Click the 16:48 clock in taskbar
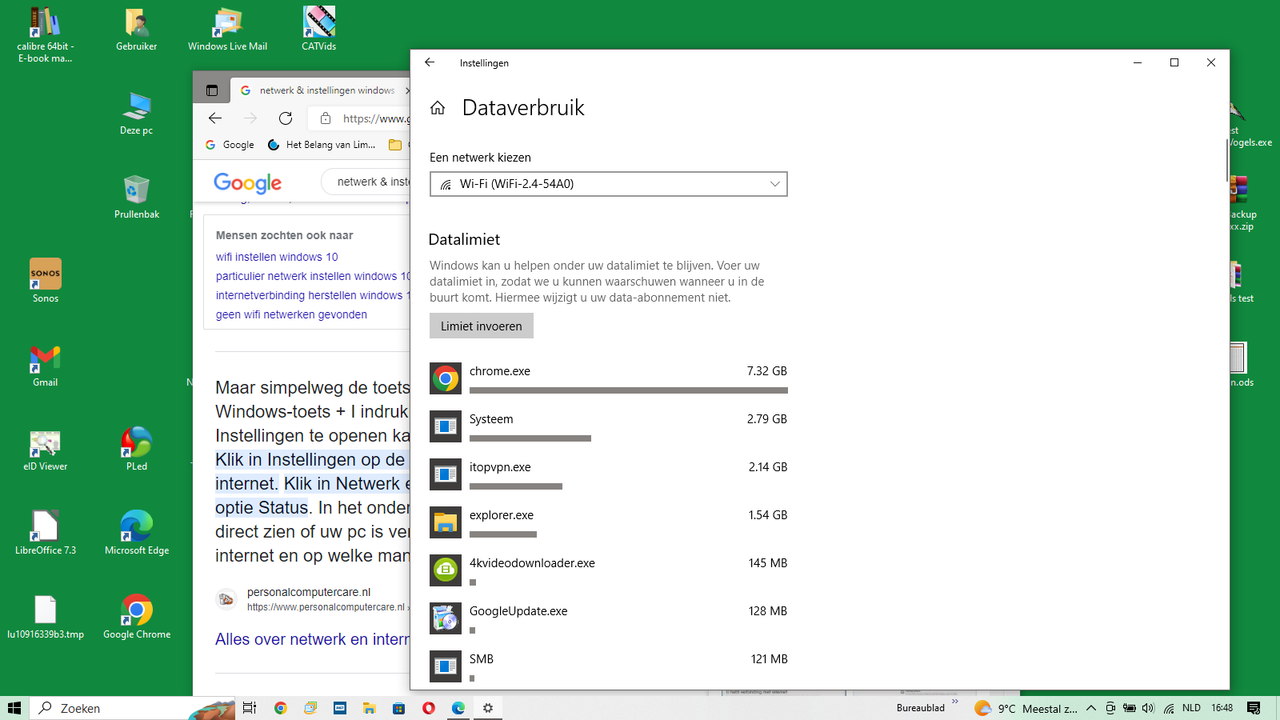 tap(1222, 708)
